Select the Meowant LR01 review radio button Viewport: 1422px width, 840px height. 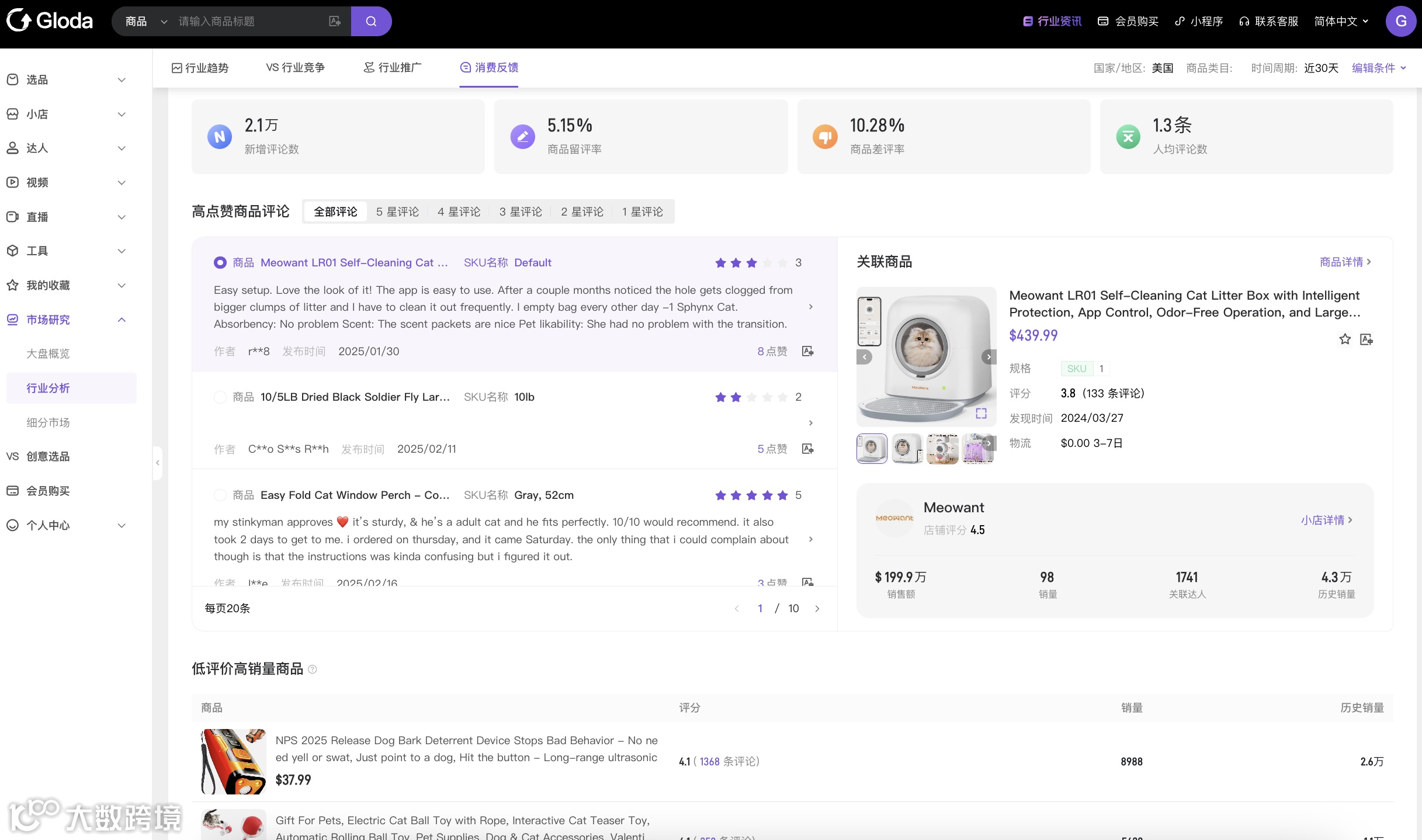coord(220,263)
